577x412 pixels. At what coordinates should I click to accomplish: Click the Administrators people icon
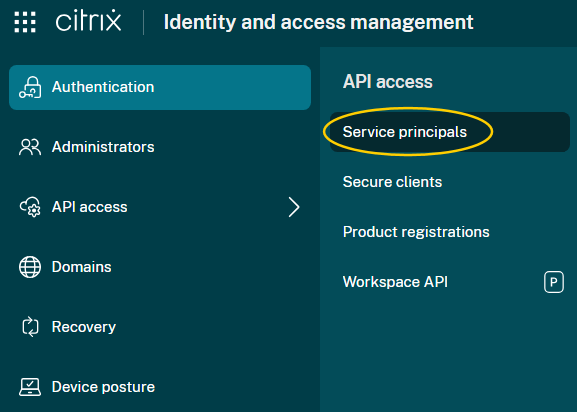point(30,147)
